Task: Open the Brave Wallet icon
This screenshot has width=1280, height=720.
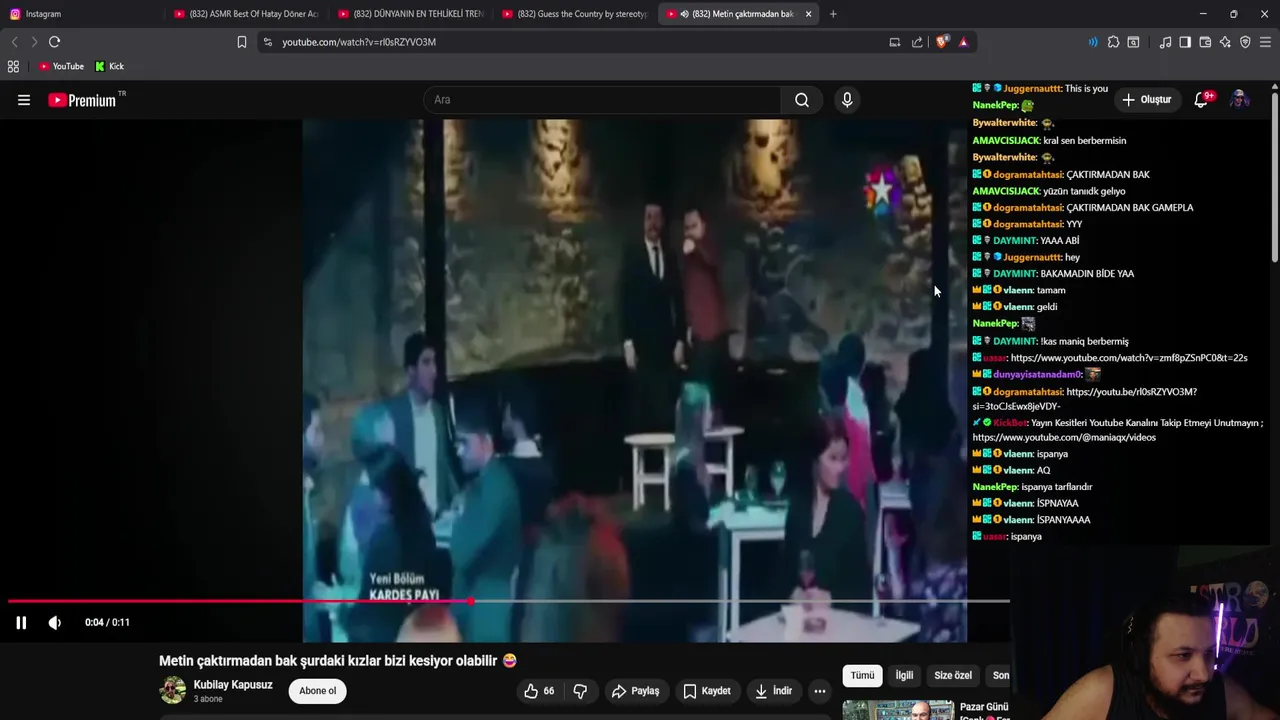Action: (1205, 42)
